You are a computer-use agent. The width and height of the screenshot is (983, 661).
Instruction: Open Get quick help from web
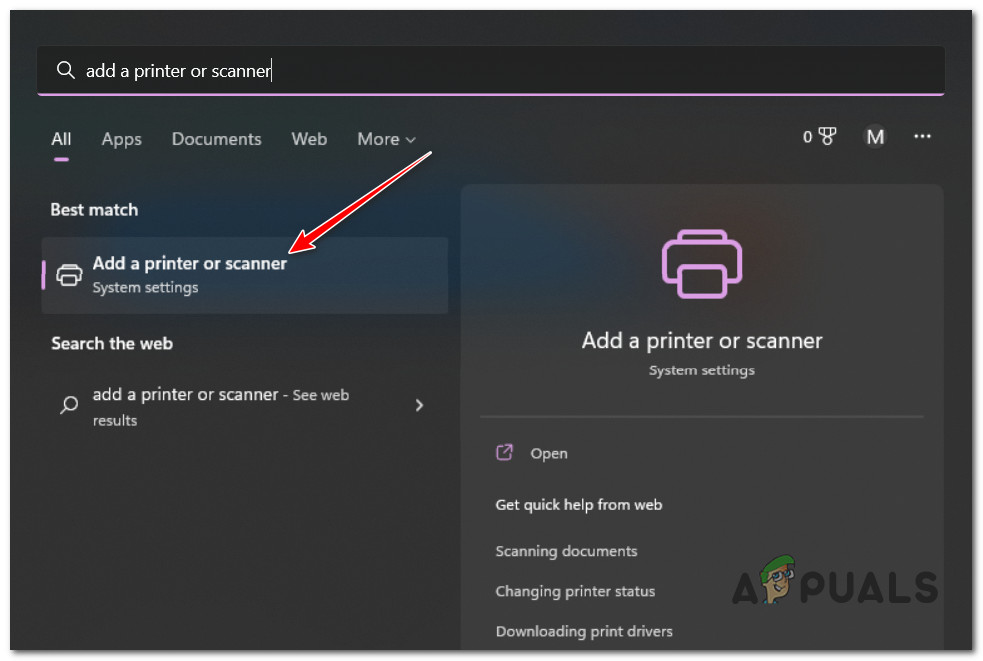pyautogui.click(x=578, y=505)
